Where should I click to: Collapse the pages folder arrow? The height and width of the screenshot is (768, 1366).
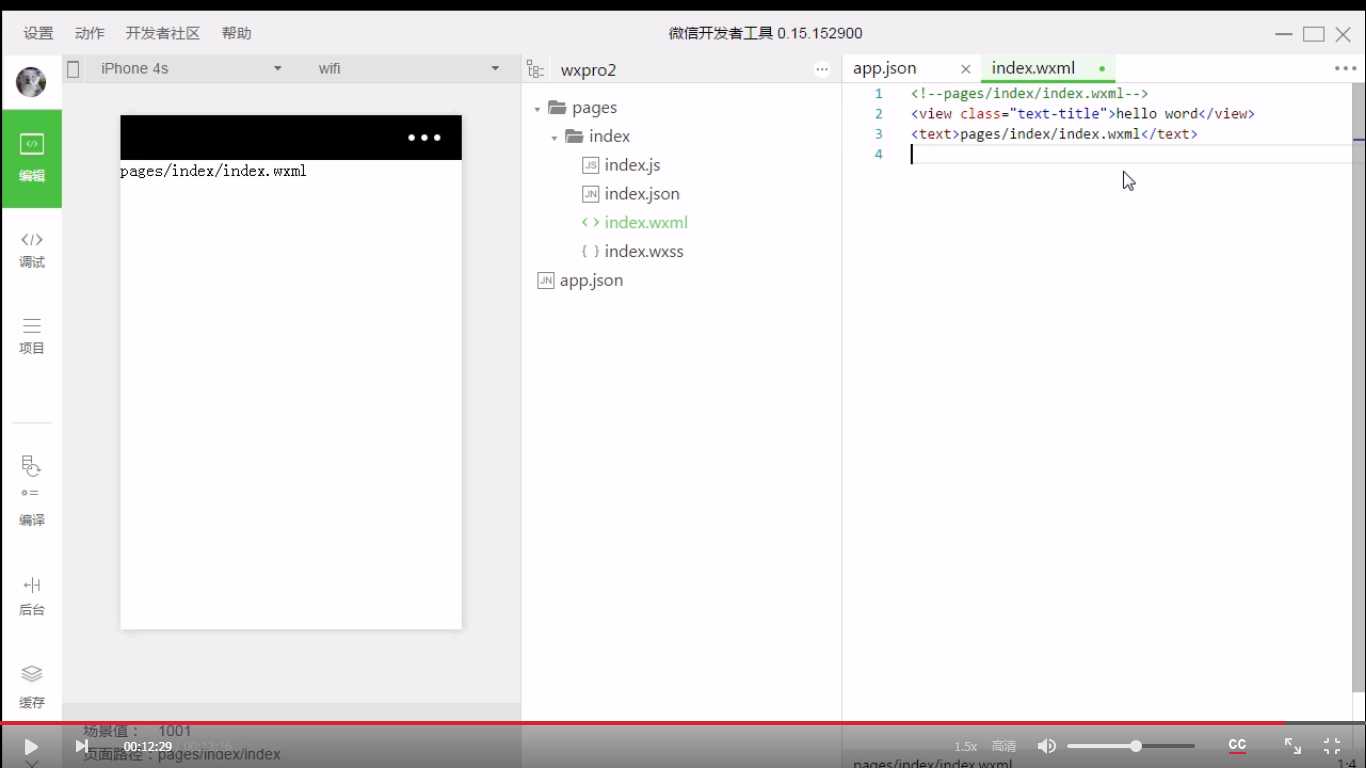click(537, 109)
